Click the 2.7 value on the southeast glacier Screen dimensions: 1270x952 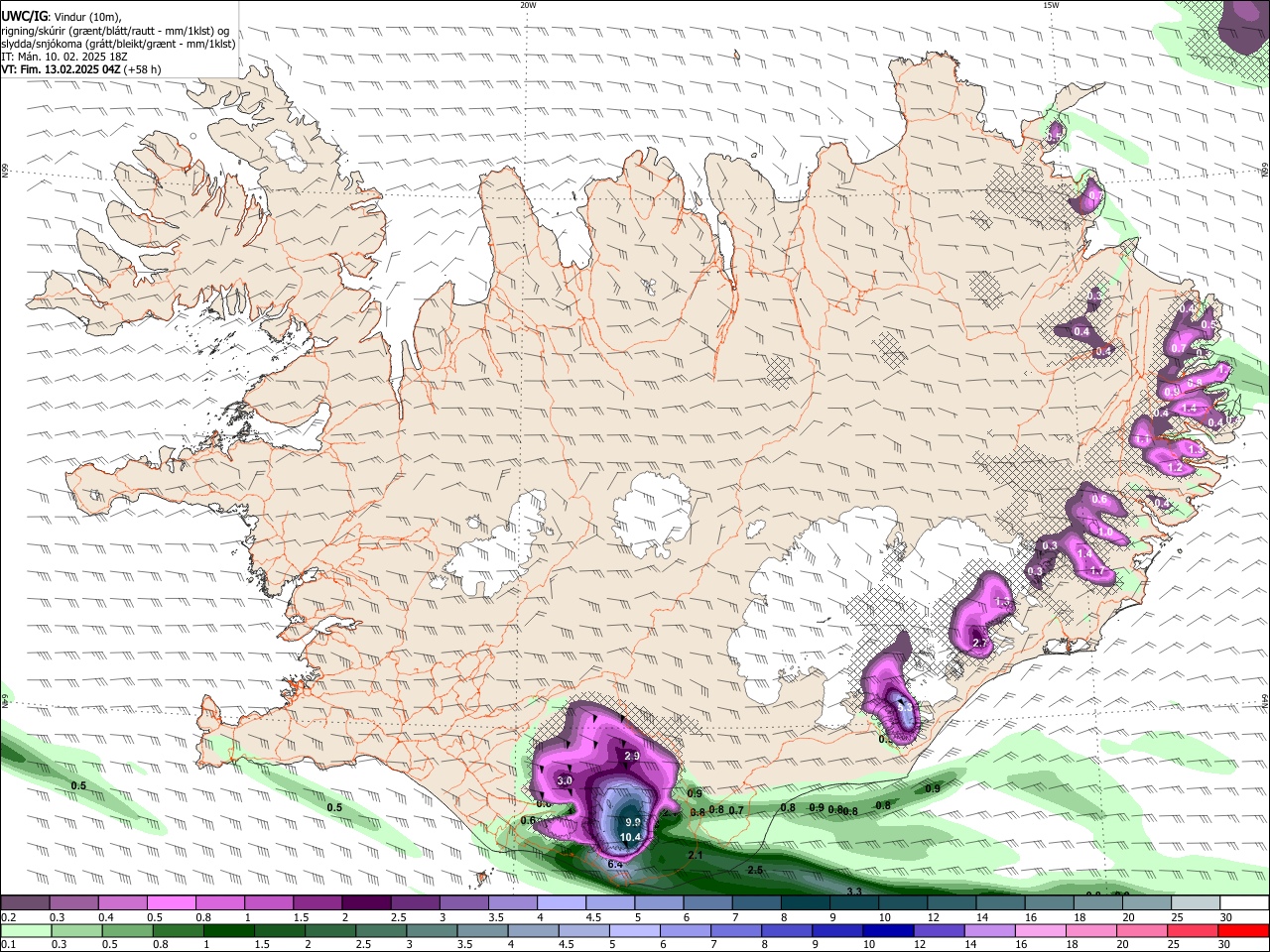pos(981,644)
